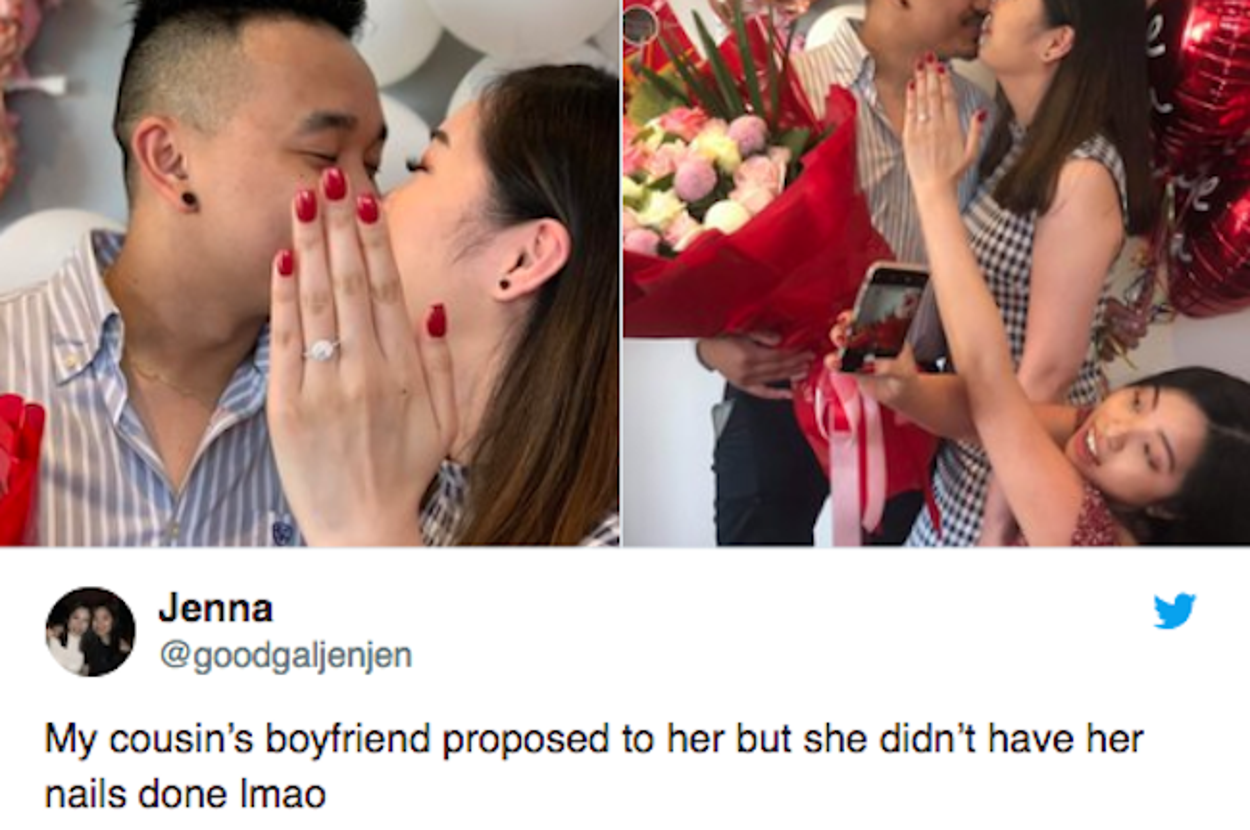This screenshot has height=830, width=1250.
Task: Click the tweet text about cousin's boyfriend proposing
Action: pyautogui.click(x=594, y=767)
